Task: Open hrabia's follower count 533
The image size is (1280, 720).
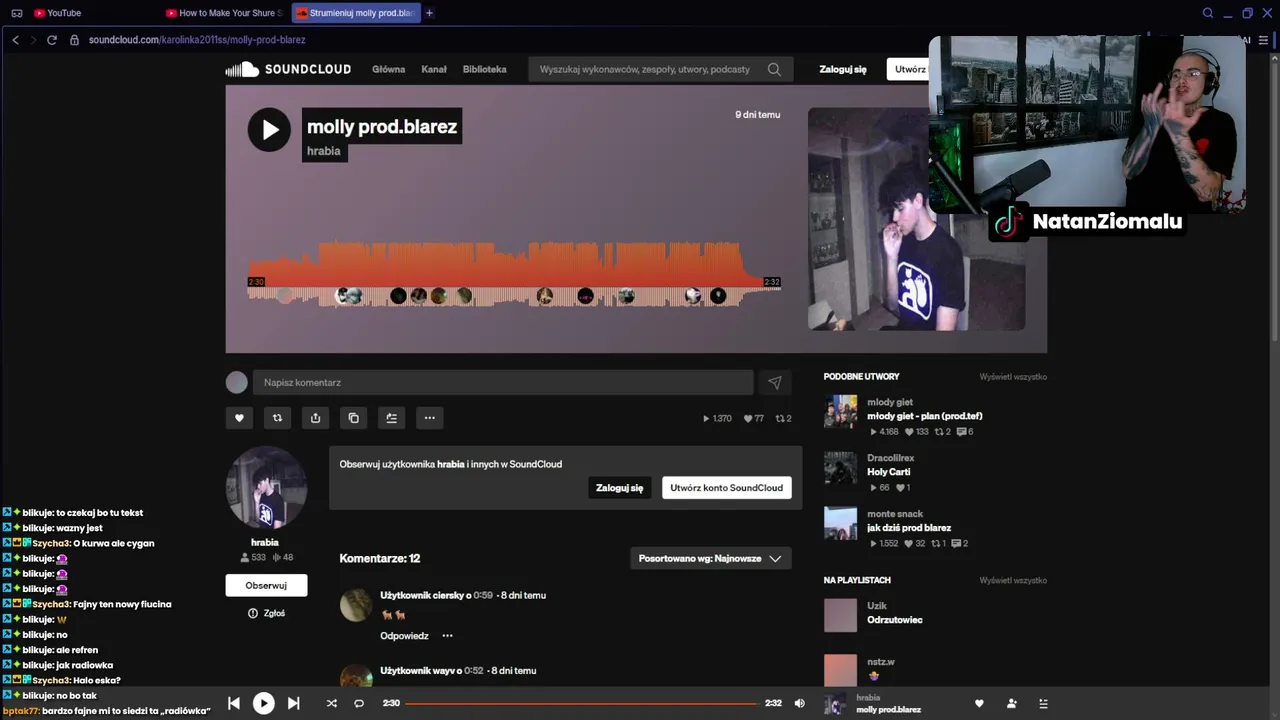Action: [253, 557]
